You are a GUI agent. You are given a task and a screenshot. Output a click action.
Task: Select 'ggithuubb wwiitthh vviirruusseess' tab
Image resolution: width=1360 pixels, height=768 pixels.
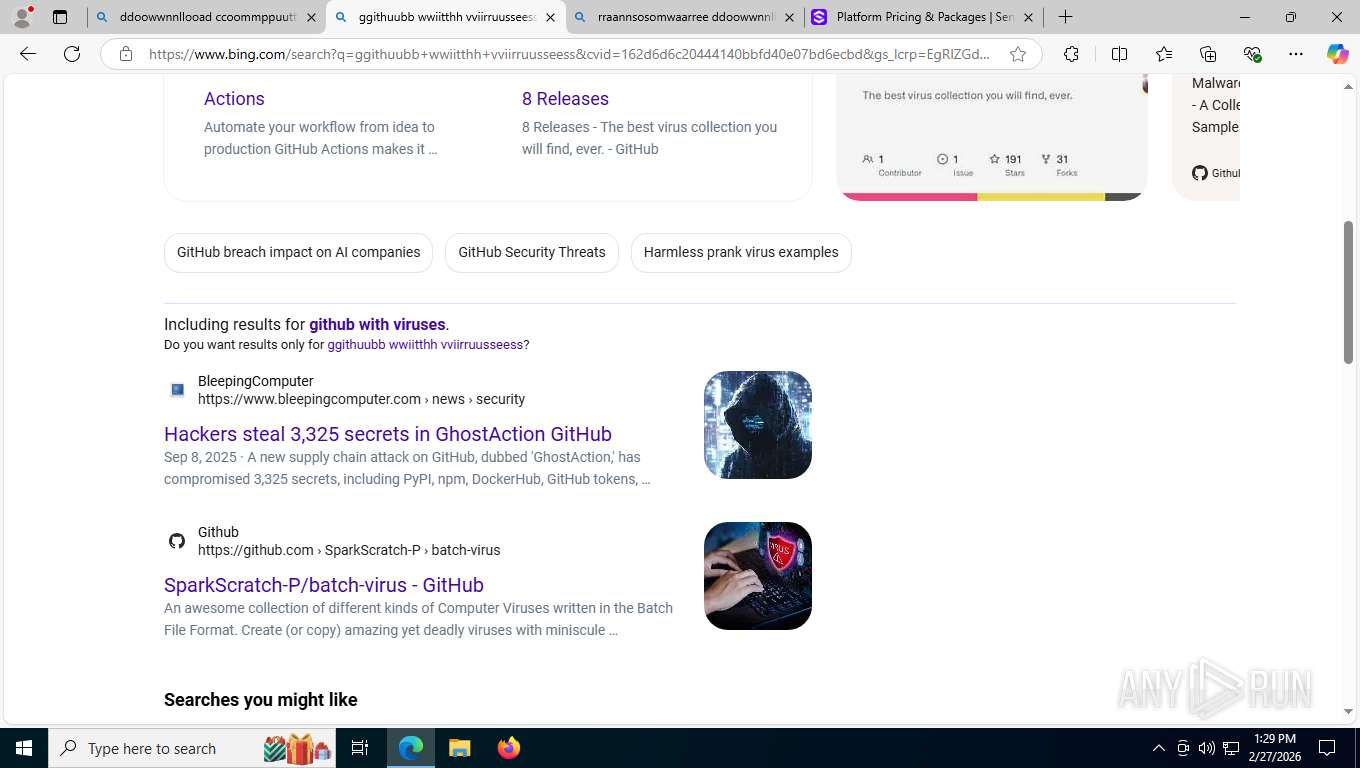point(446,17)
